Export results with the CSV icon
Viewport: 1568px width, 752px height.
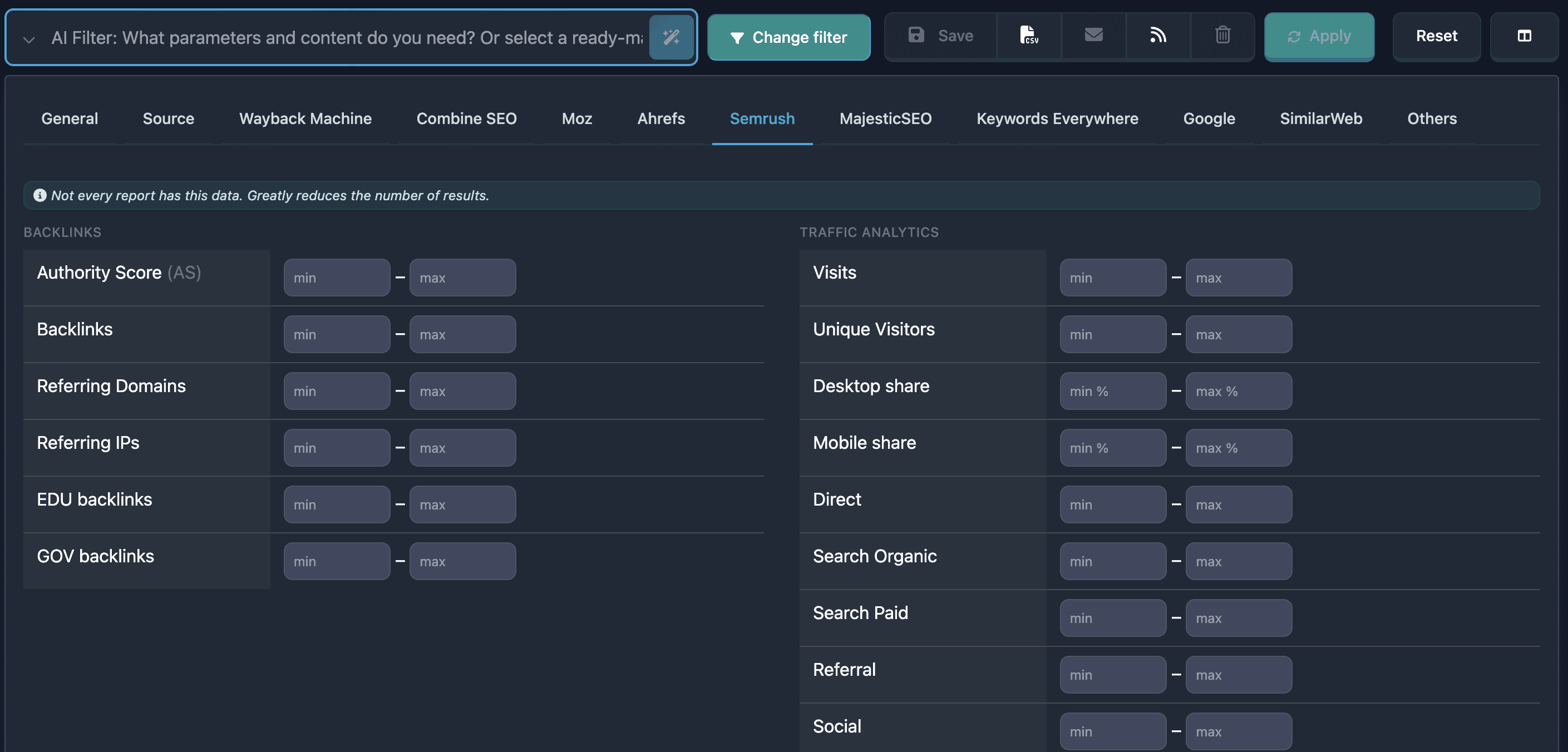point(1029,36)
